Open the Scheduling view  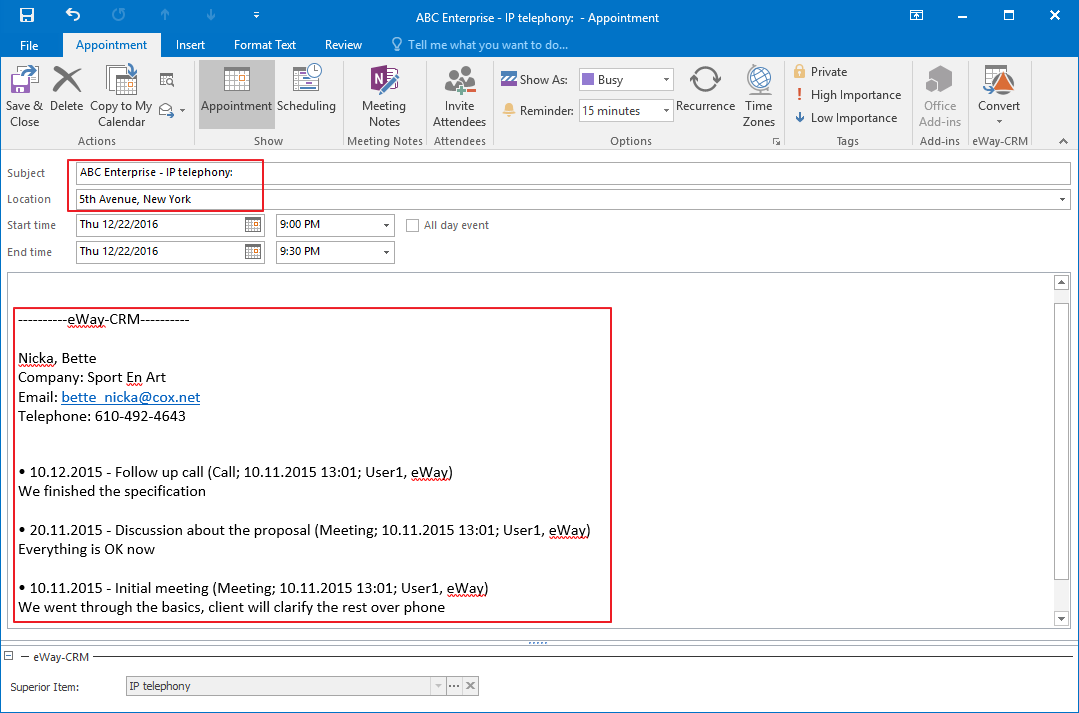306,95
